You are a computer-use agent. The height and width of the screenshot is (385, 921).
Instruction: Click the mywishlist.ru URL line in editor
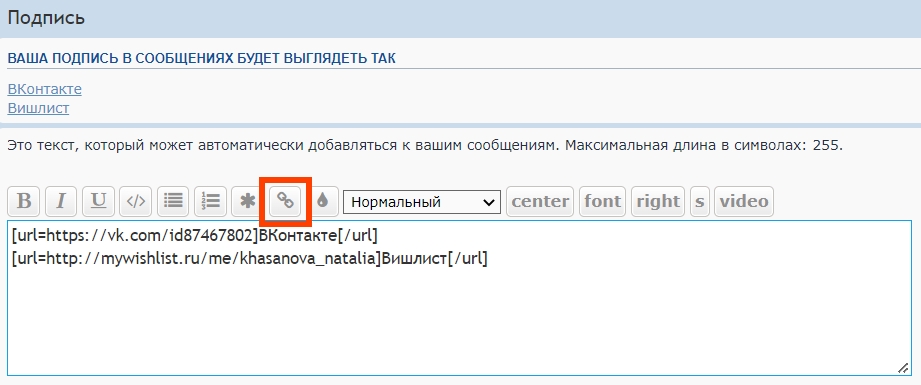tap(250, 259)
